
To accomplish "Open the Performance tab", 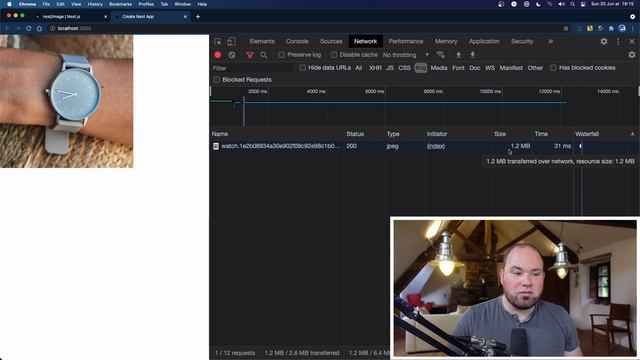I will click(x=406, y=41).
